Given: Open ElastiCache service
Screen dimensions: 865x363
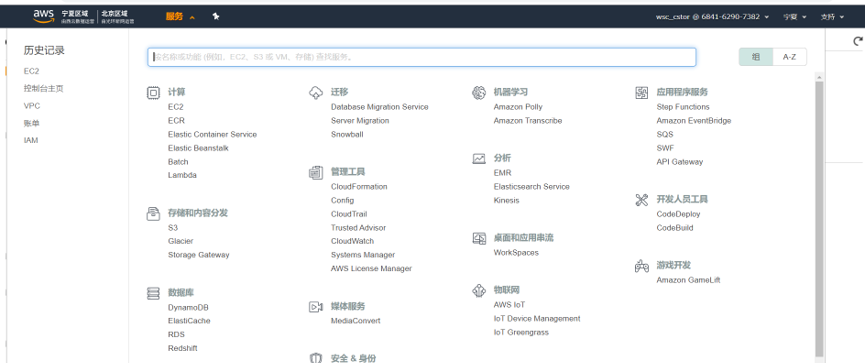Looking at the screenshot, I should coord(189,321).
